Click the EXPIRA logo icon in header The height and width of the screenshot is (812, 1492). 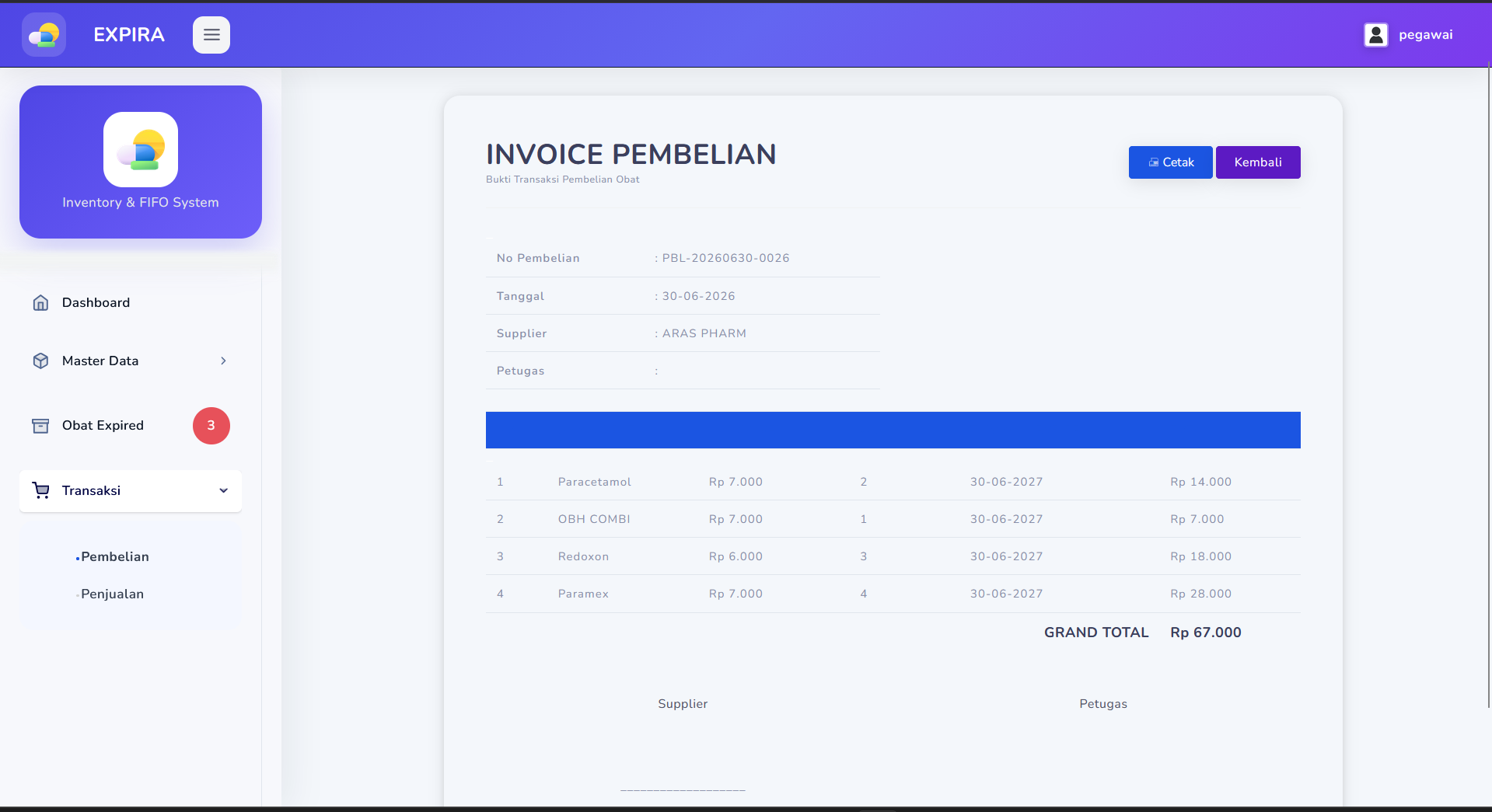44,35
